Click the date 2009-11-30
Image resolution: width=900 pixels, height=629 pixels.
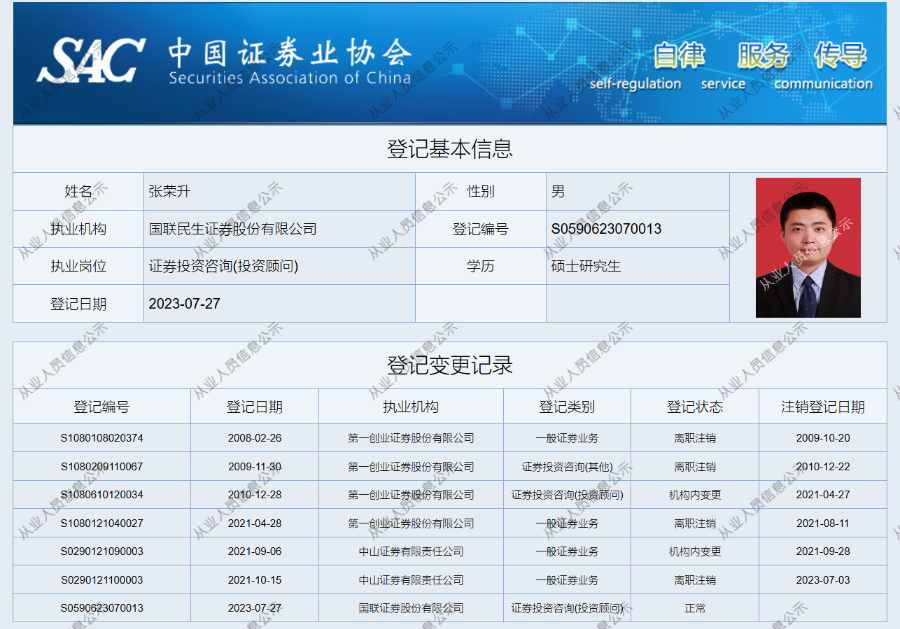point(254,467)
